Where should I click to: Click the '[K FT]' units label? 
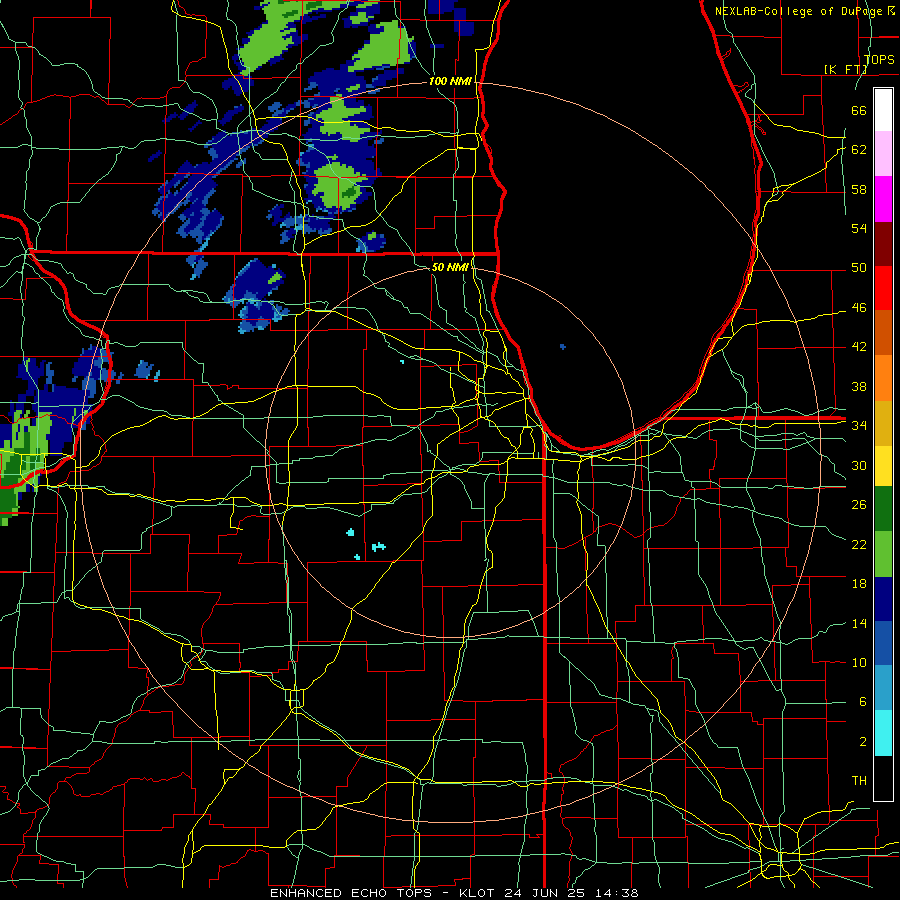pyautogui.click(x=845, y=69)
